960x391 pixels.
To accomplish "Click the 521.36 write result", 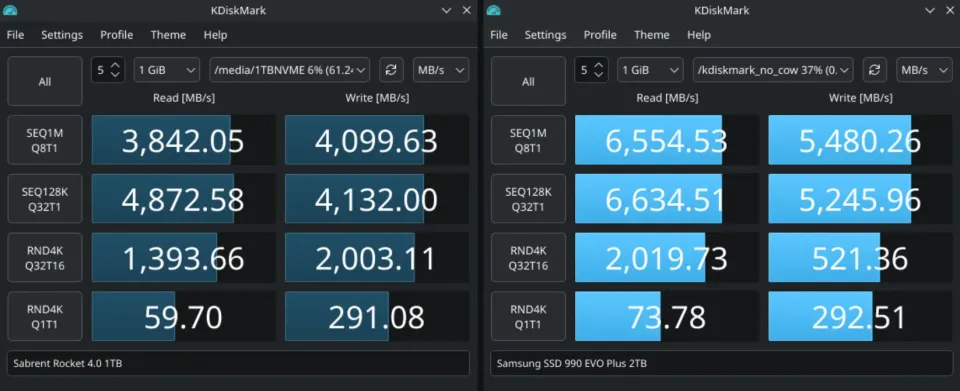I will [860, 258].
